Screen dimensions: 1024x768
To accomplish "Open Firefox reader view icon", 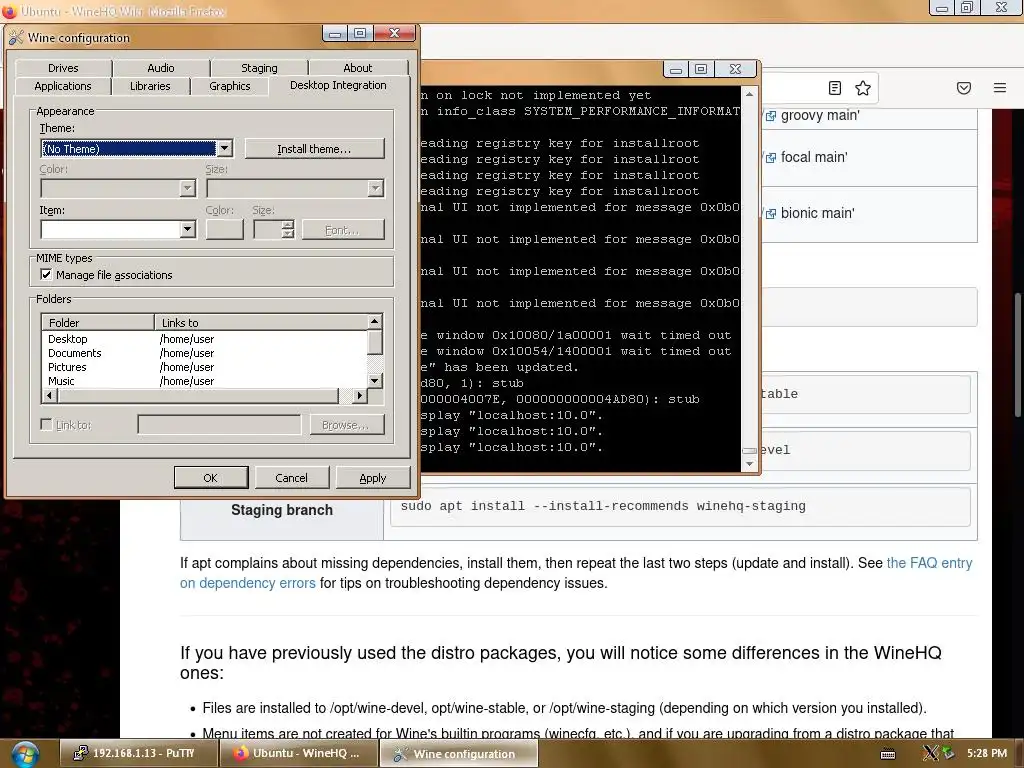I will (x=834, y=88).
